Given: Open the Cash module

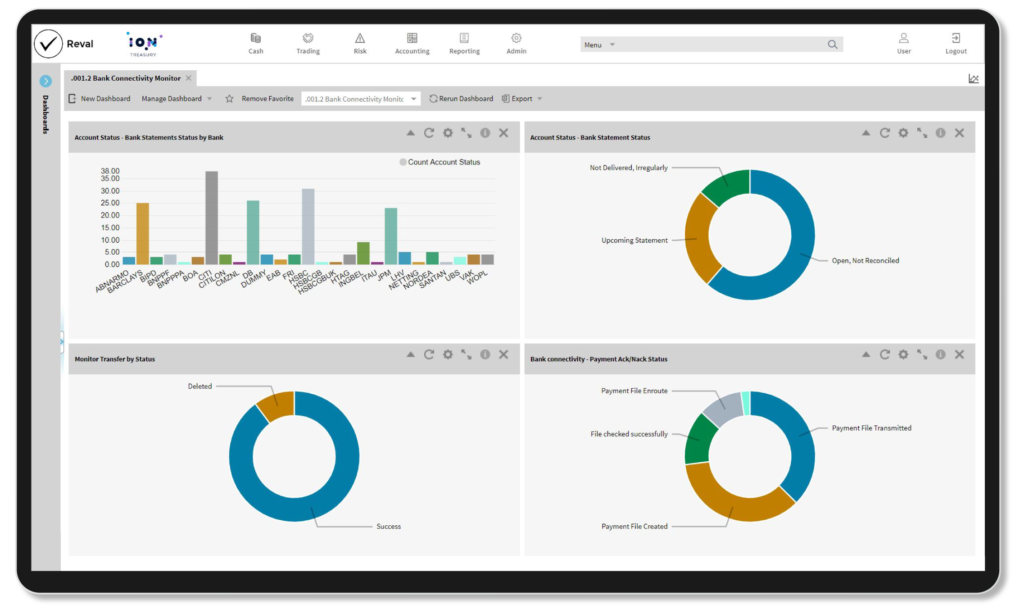Looking at the screenshot, I should click(x=256, y=43).
